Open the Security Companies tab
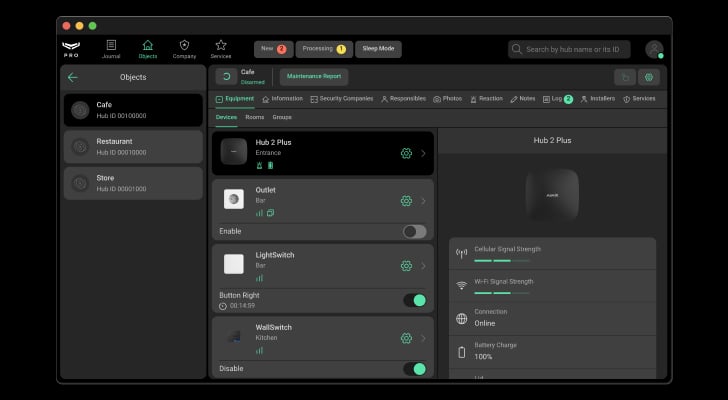The height and width of the screenshot is (400, 728). pos(341,99)
